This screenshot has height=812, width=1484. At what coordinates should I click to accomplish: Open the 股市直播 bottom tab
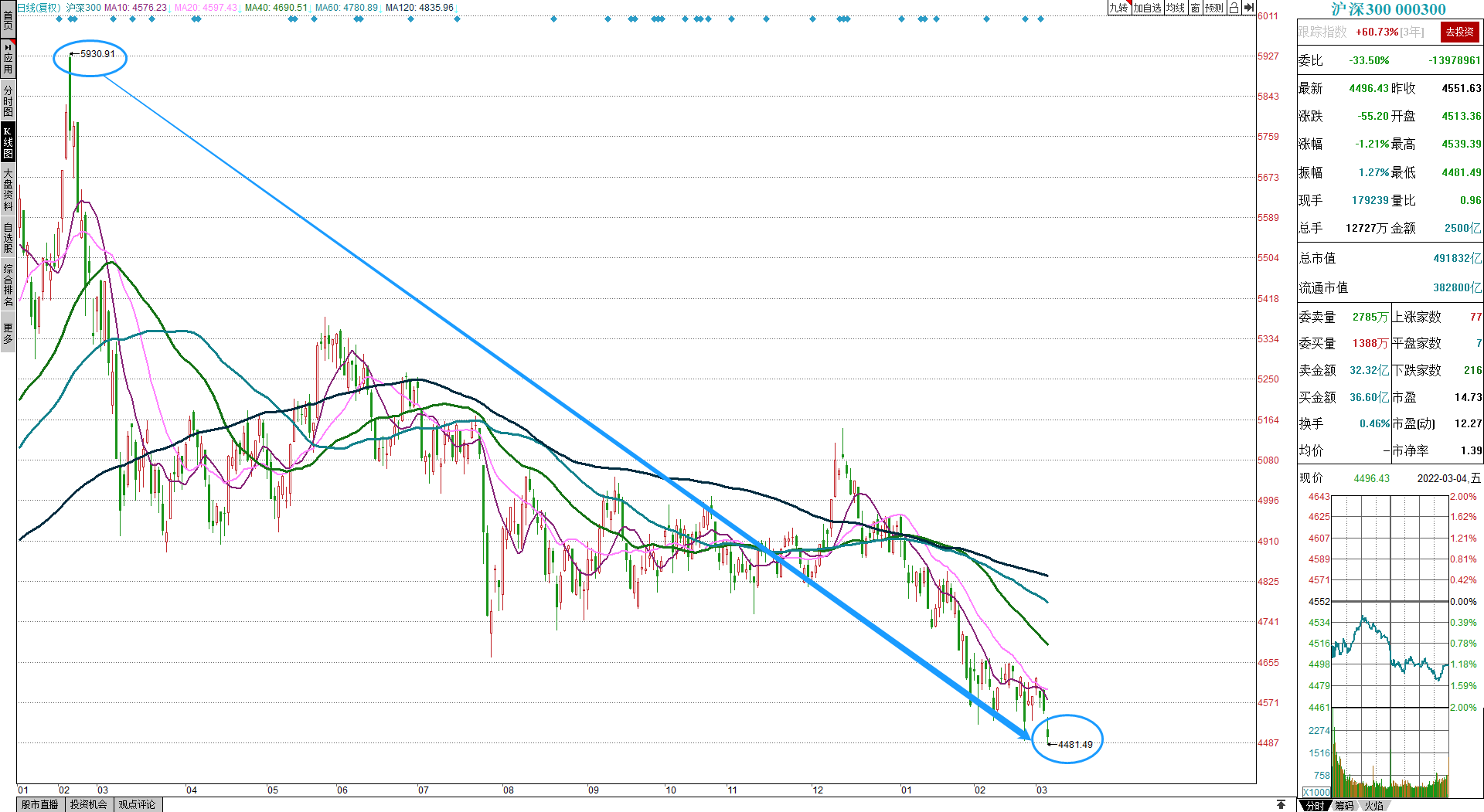(40, 804)
